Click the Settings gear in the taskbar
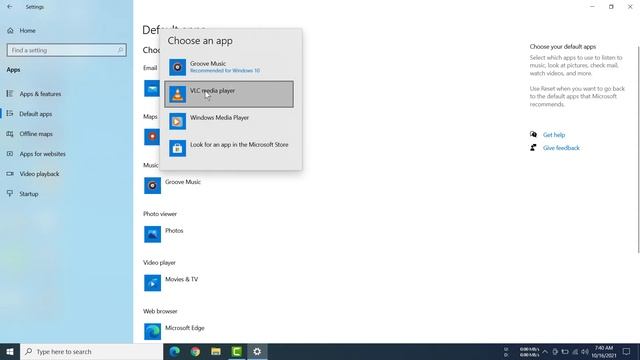This screenshot has width=640, height=360. click(257, 351)
